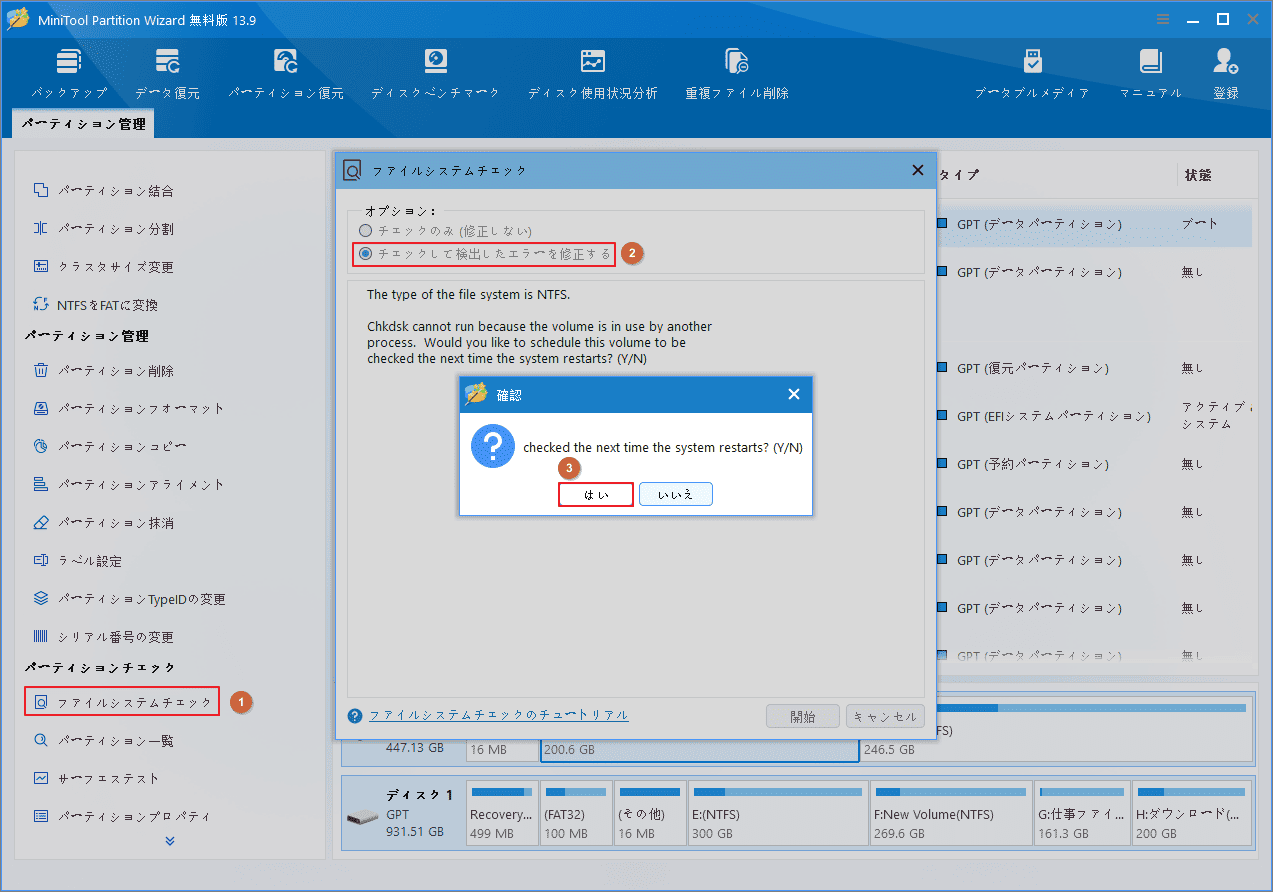Open the パーティション復元 partition recovery tool
The image size is (1273, 892).
point(286,74)
